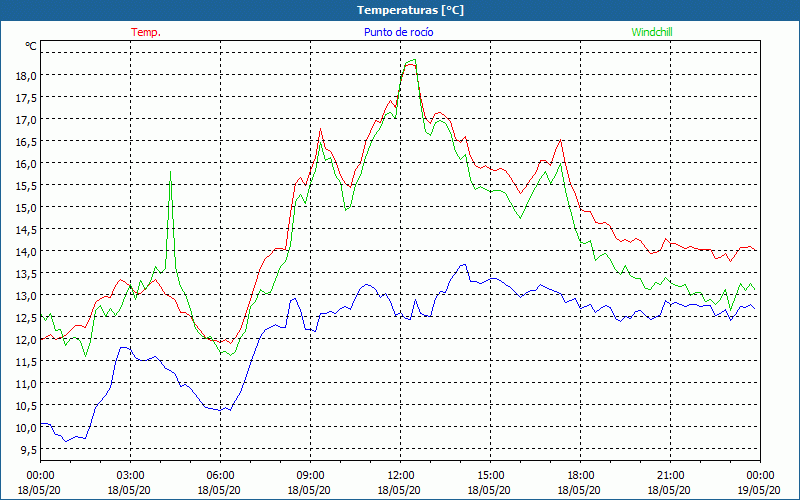Click the 14,5 y-axis value
The width and height of the screenshot is (800, 500).
tap(26, 230)
